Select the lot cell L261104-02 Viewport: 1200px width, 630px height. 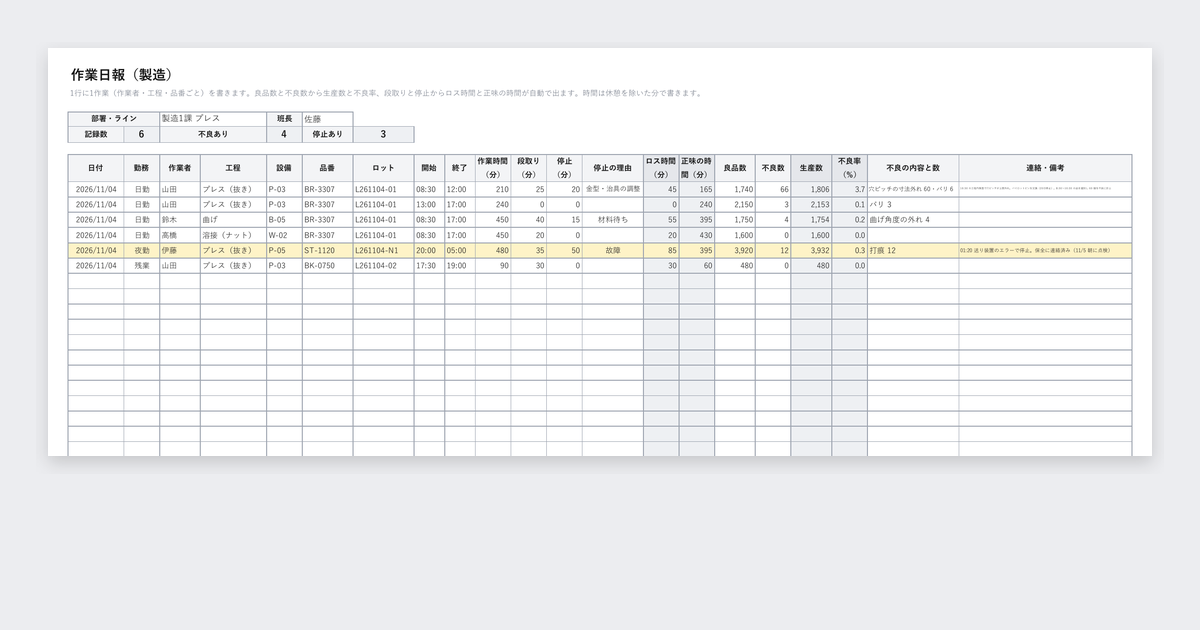[383, 266]
